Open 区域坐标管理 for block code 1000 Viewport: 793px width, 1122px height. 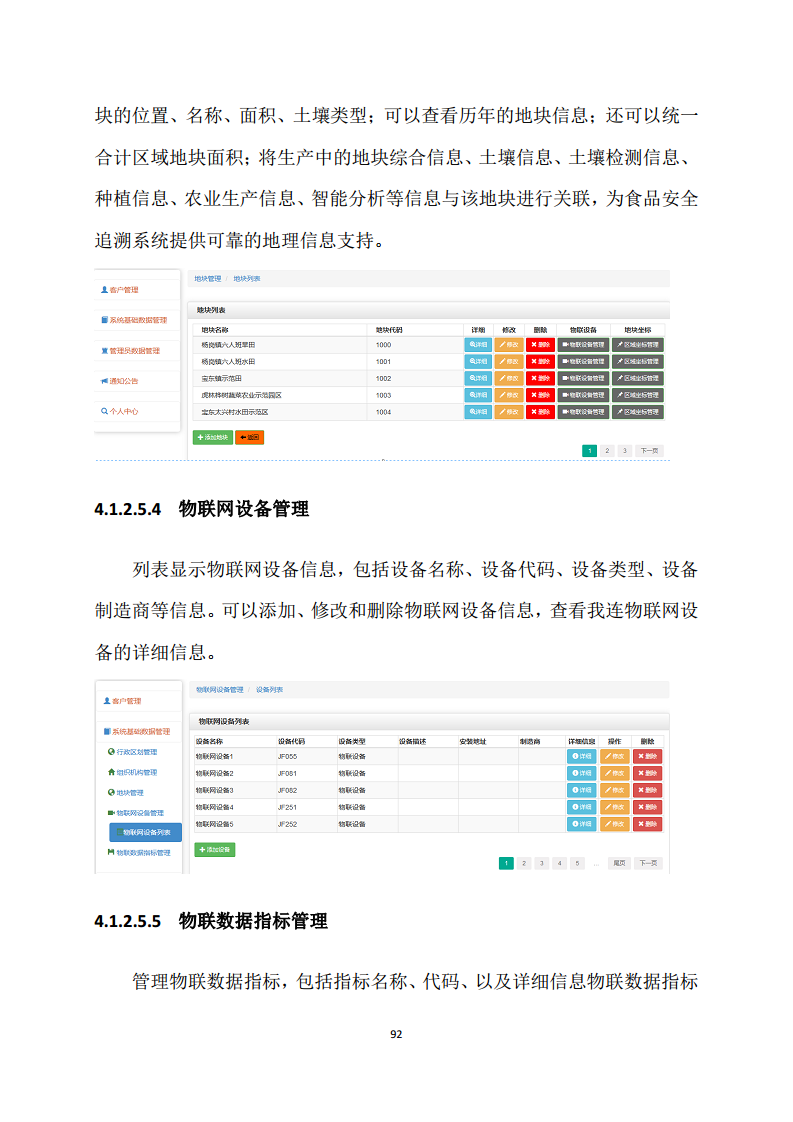click(x=638, y=345)
